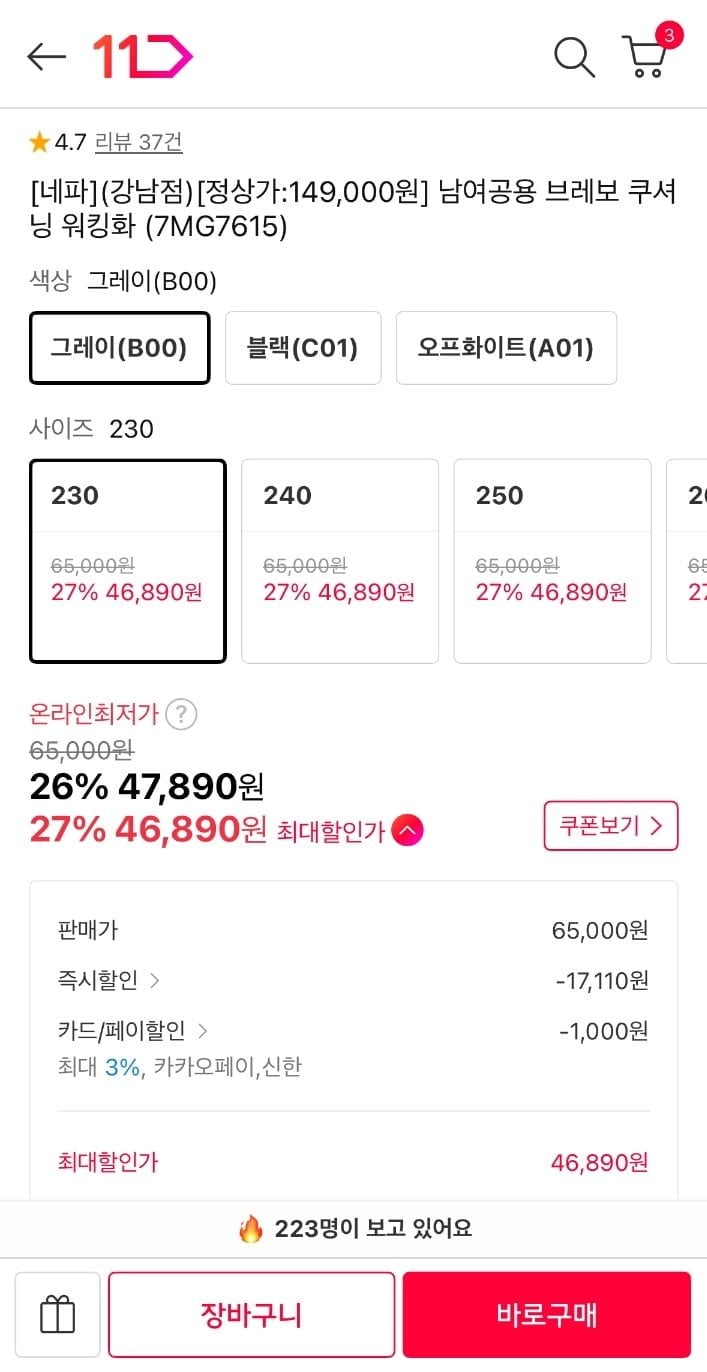
Task: Choose size 230 card
Action: 128,561
